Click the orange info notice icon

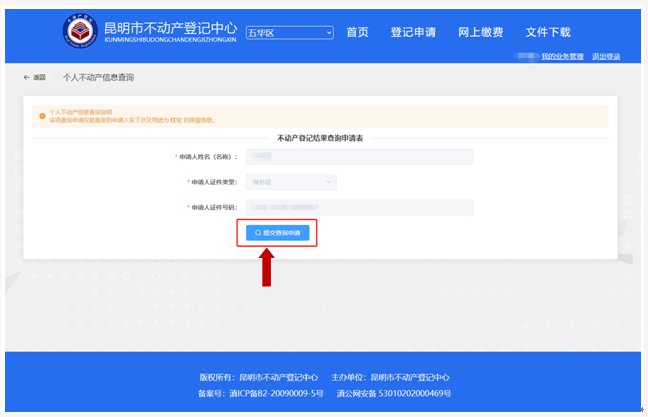pos(42,116)
